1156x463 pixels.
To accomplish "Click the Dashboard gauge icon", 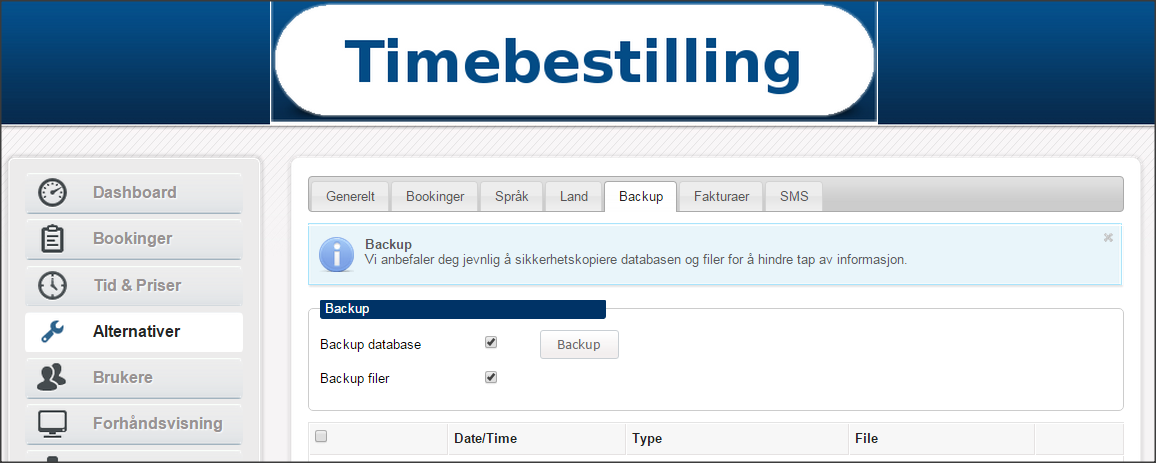I will [52, 193].
